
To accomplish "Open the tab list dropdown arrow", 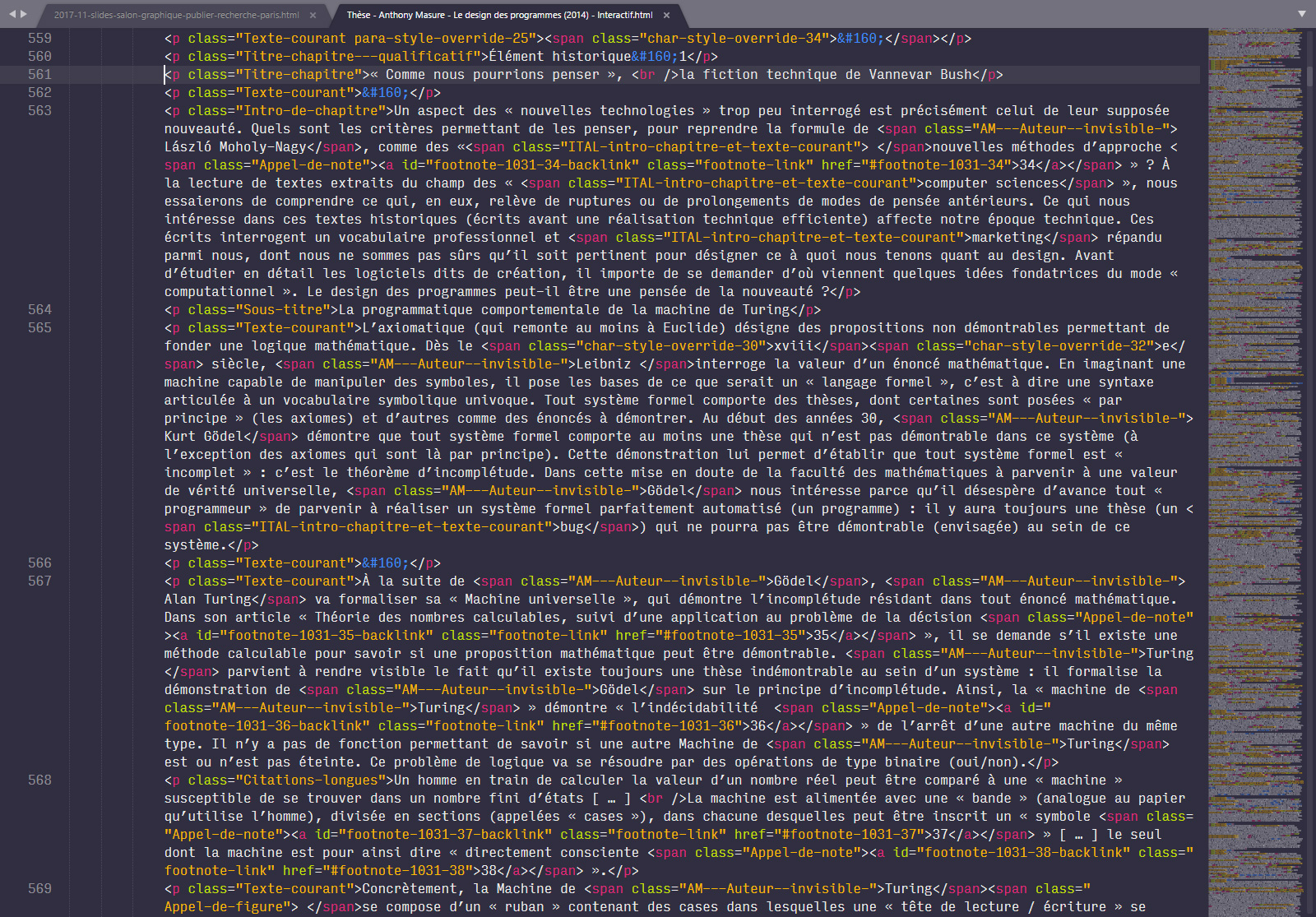I will tap(1301, 14).
